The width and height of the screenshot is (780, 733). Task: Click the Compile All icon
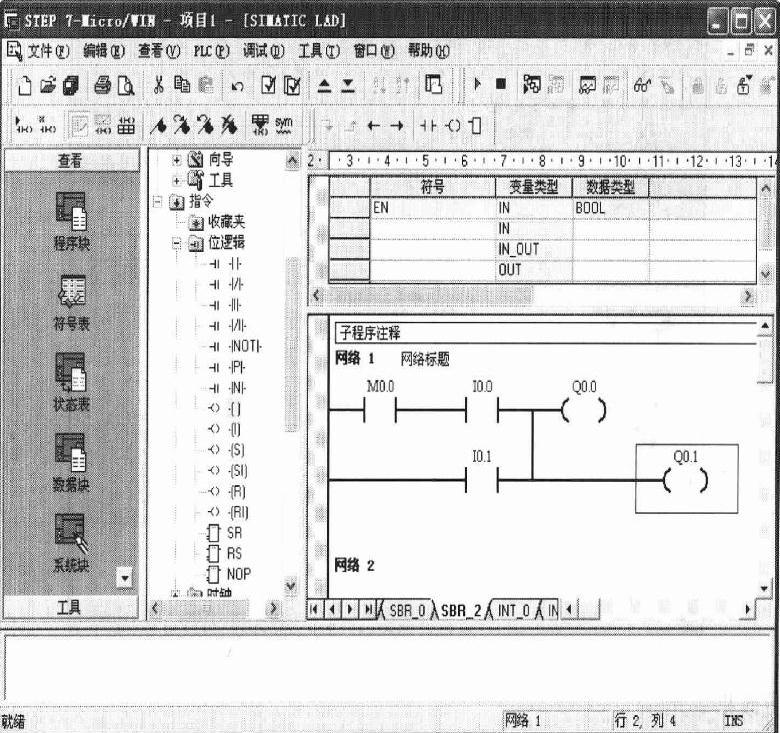(x=292, y=86)
